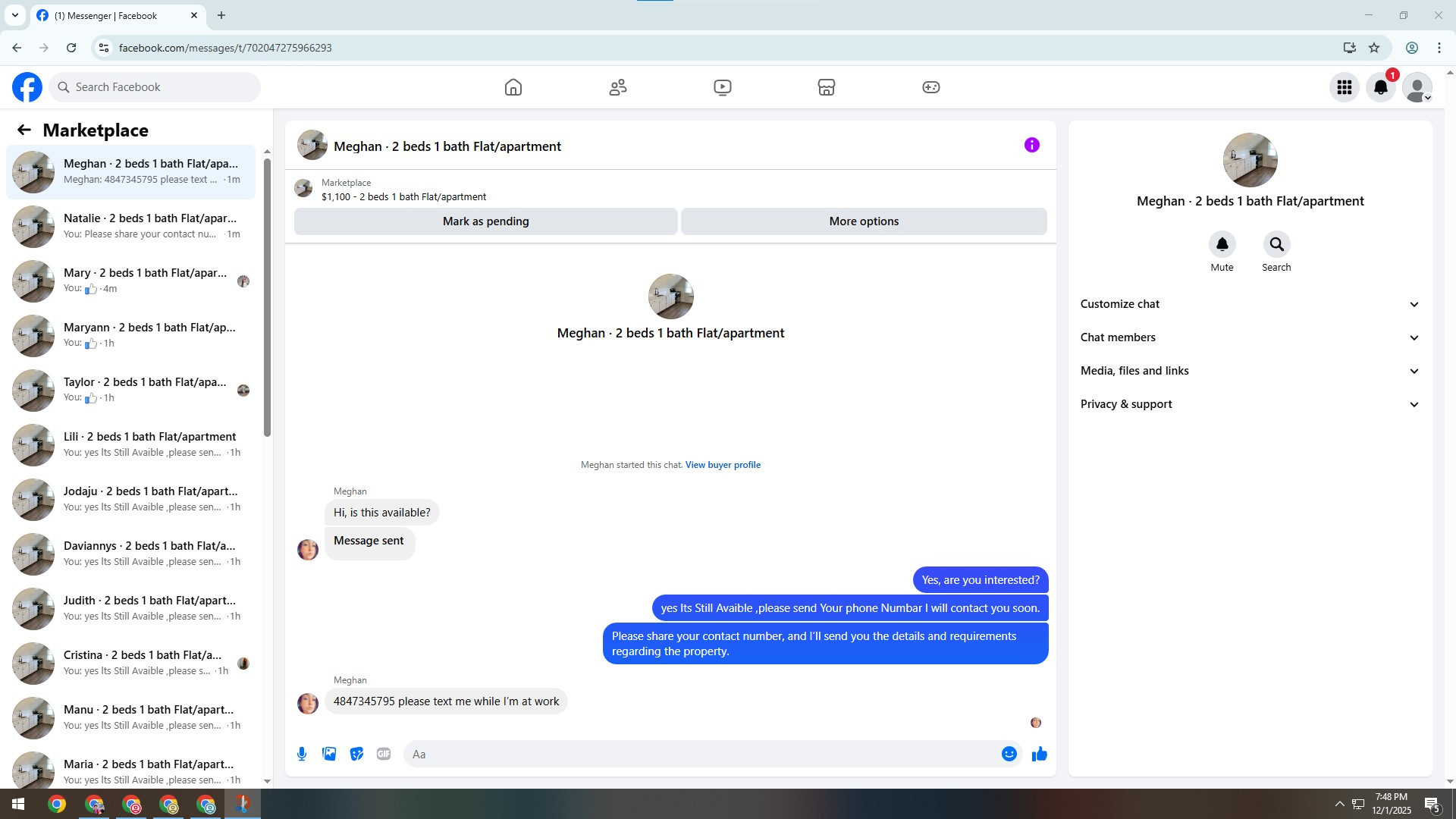Open the Notifications bell with badge
The image size is (1456, 819).
click(x=1381, y=87)
